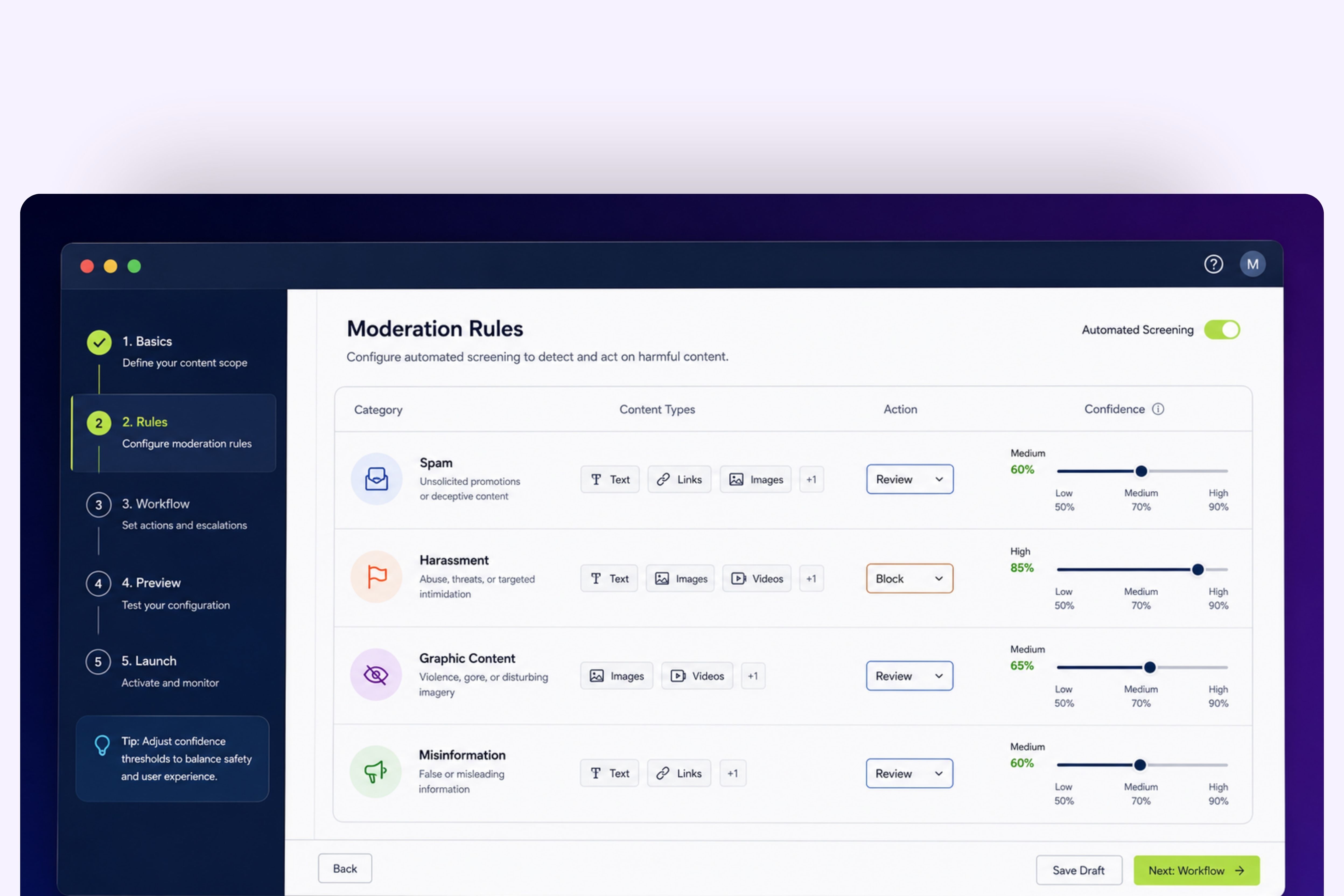Click the Harassment 85% confidence value
Viewport: 1344px width, 896px height.
[x=1022, y=568]
